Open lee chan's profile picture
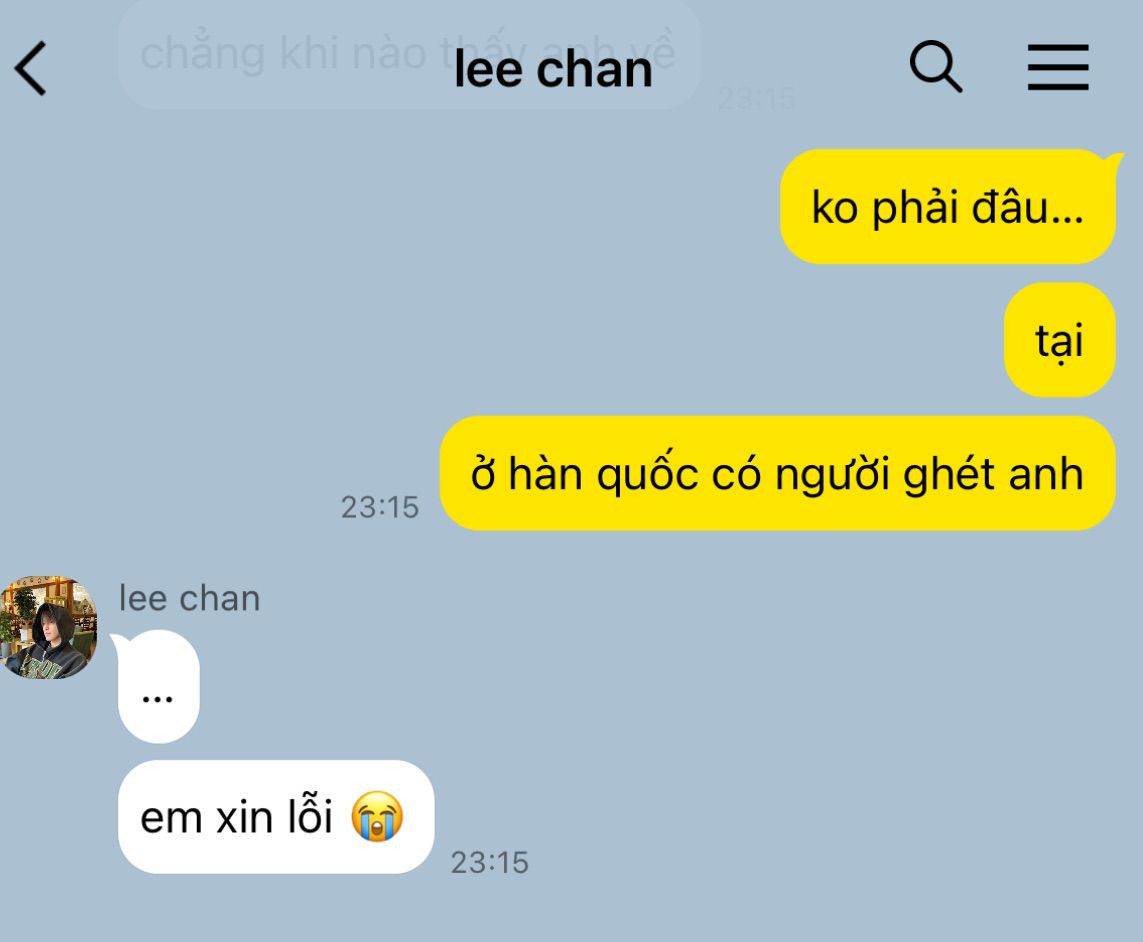1143x942 pixels. click(48, 627)
